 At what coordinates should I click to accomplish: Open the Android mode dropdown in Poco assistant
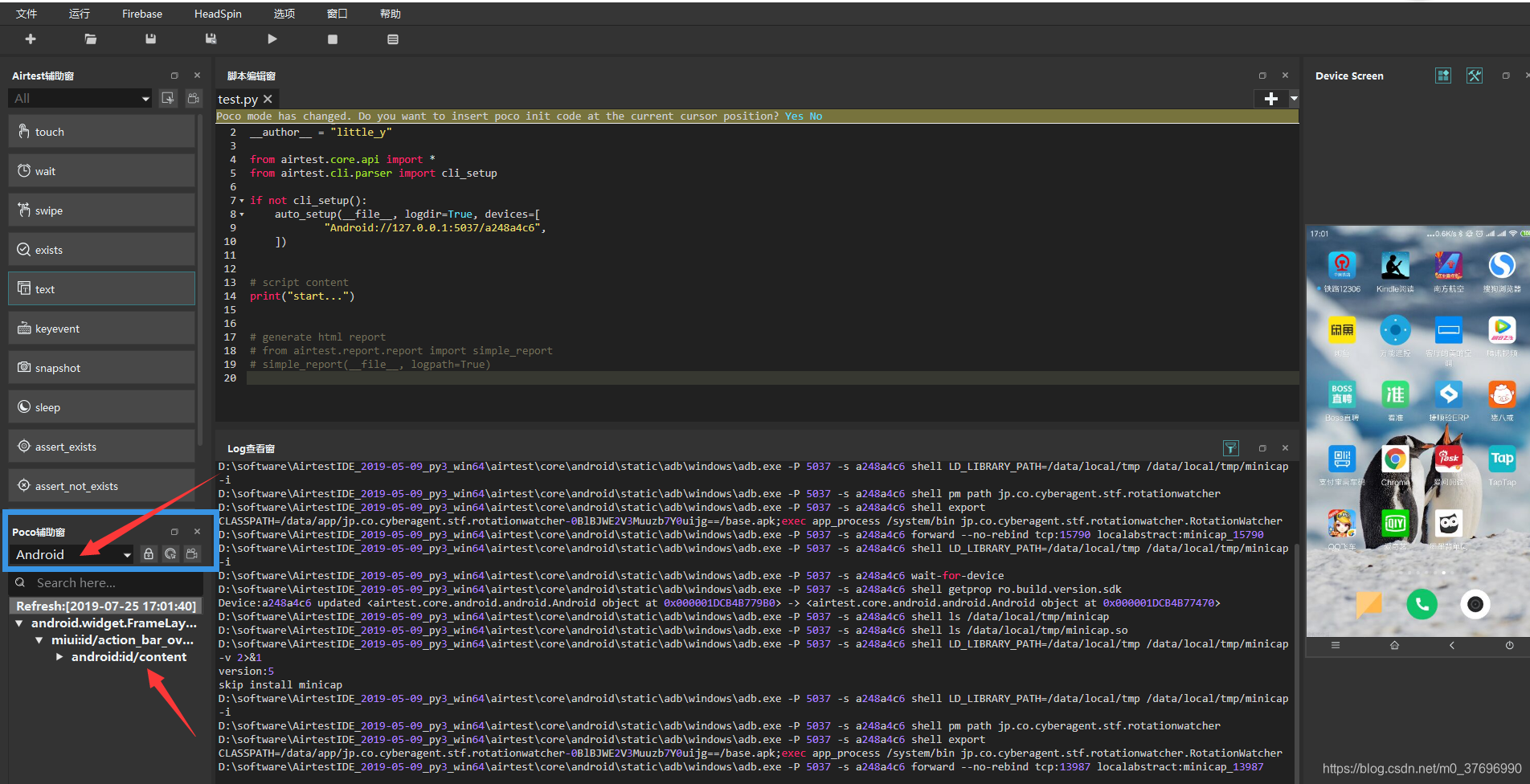click(x=72, y=554)
